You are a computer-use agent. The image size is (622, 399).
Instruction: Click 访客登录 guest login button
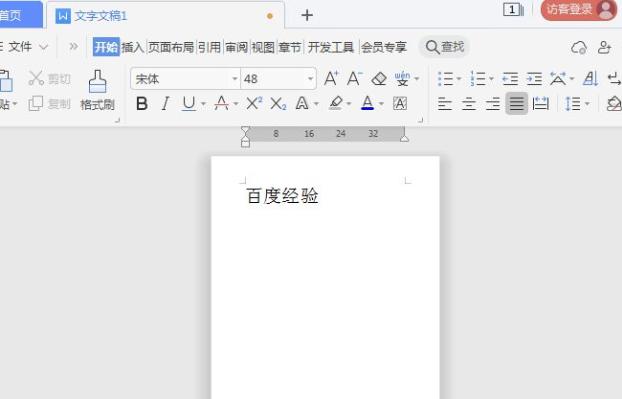click(x=579, y=10)
